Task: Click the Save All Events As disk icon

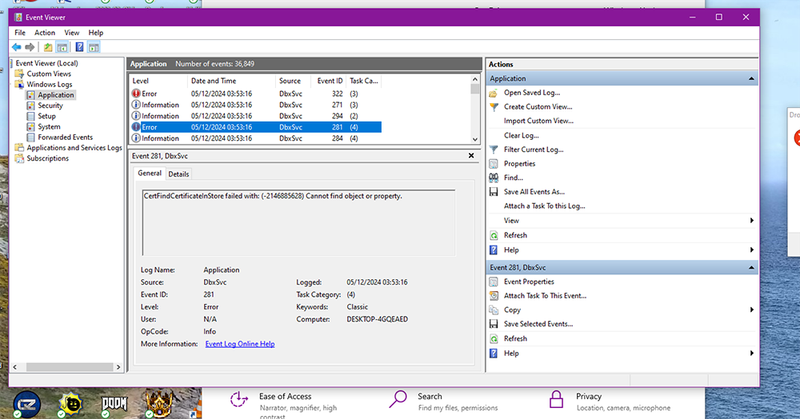Action: [494, 191]
